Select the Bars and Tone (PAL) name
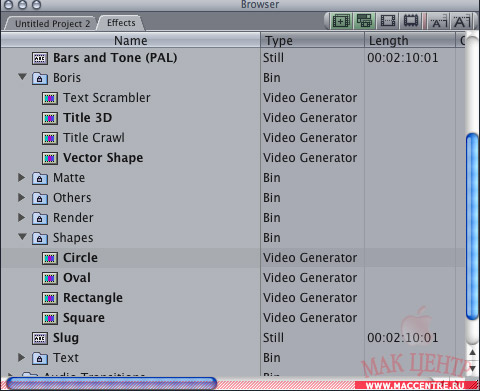This screenshot has height=391, width=480. pos(115,58)
